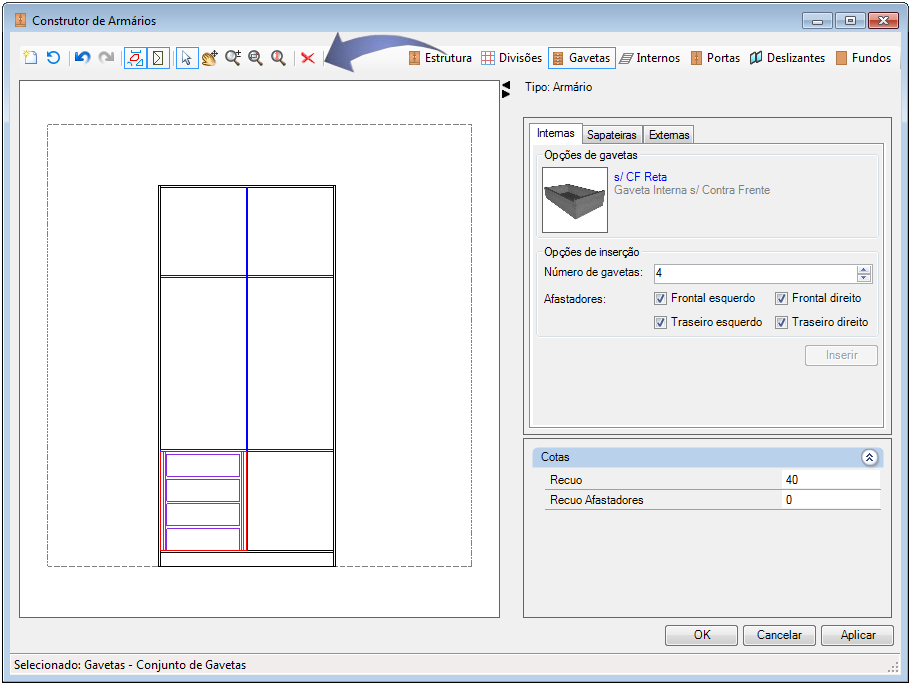
Task: Open the Portas section
Action: click(715, 58)
